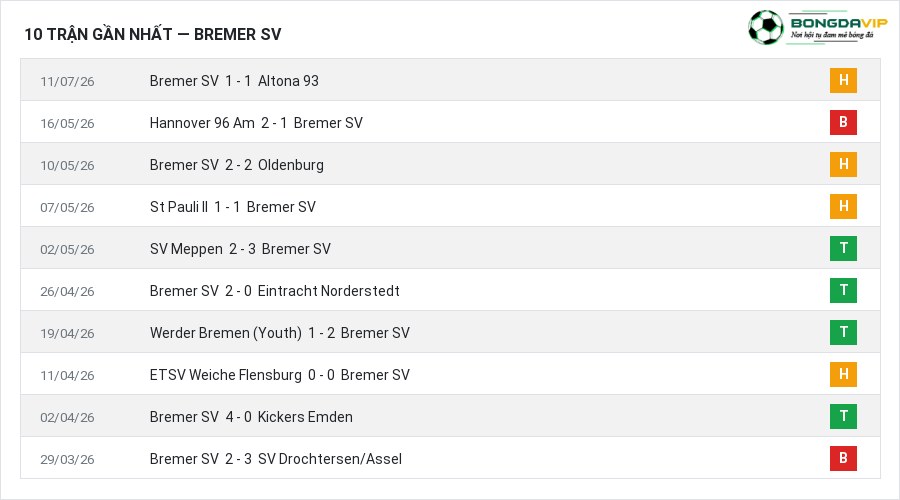This screenshot has height=500, width=900.
Task: Select the Bremer SV 2 - 2 Oldenburg match
Action: [x=236, y=165]
